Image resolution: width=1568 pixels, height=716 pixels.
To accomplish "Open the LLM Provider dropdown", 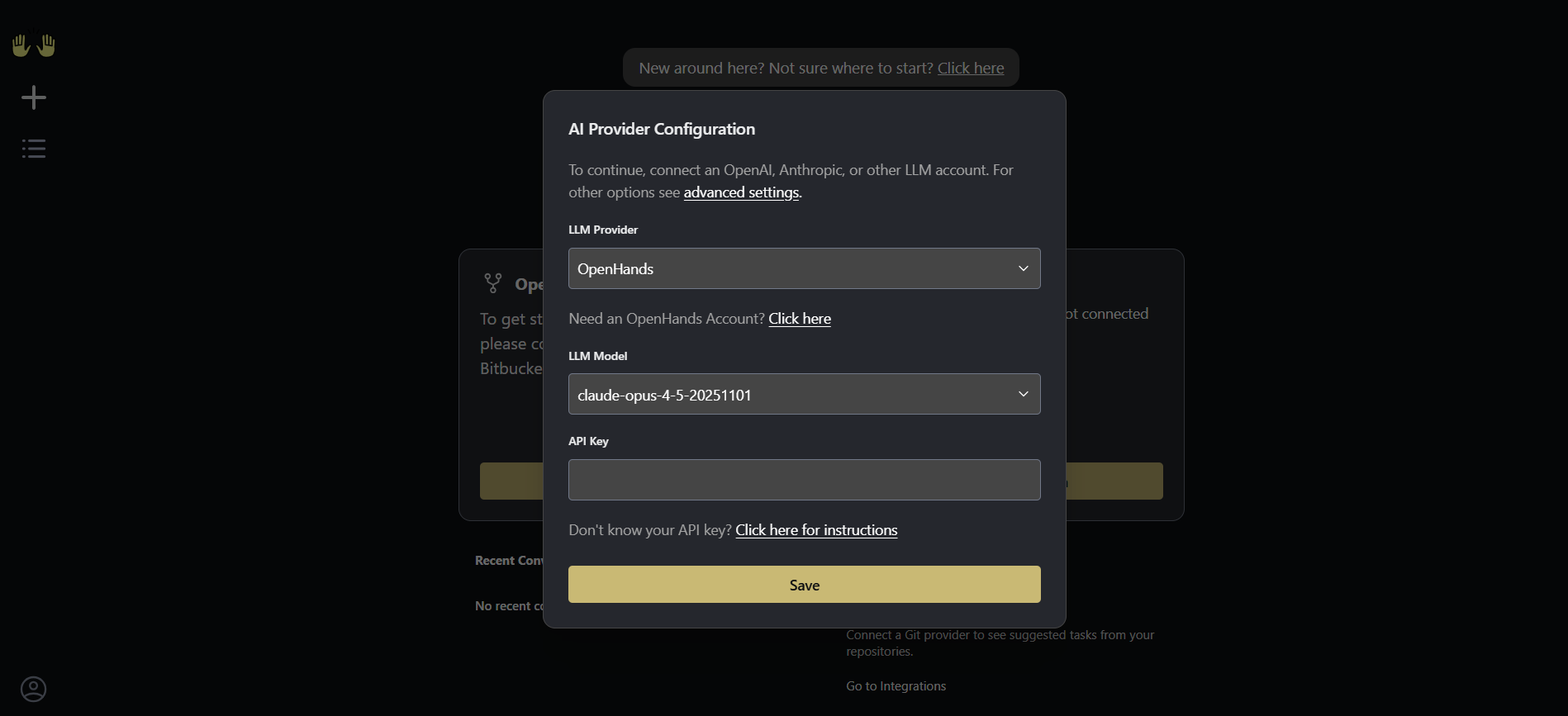I will tap(804, 268).
